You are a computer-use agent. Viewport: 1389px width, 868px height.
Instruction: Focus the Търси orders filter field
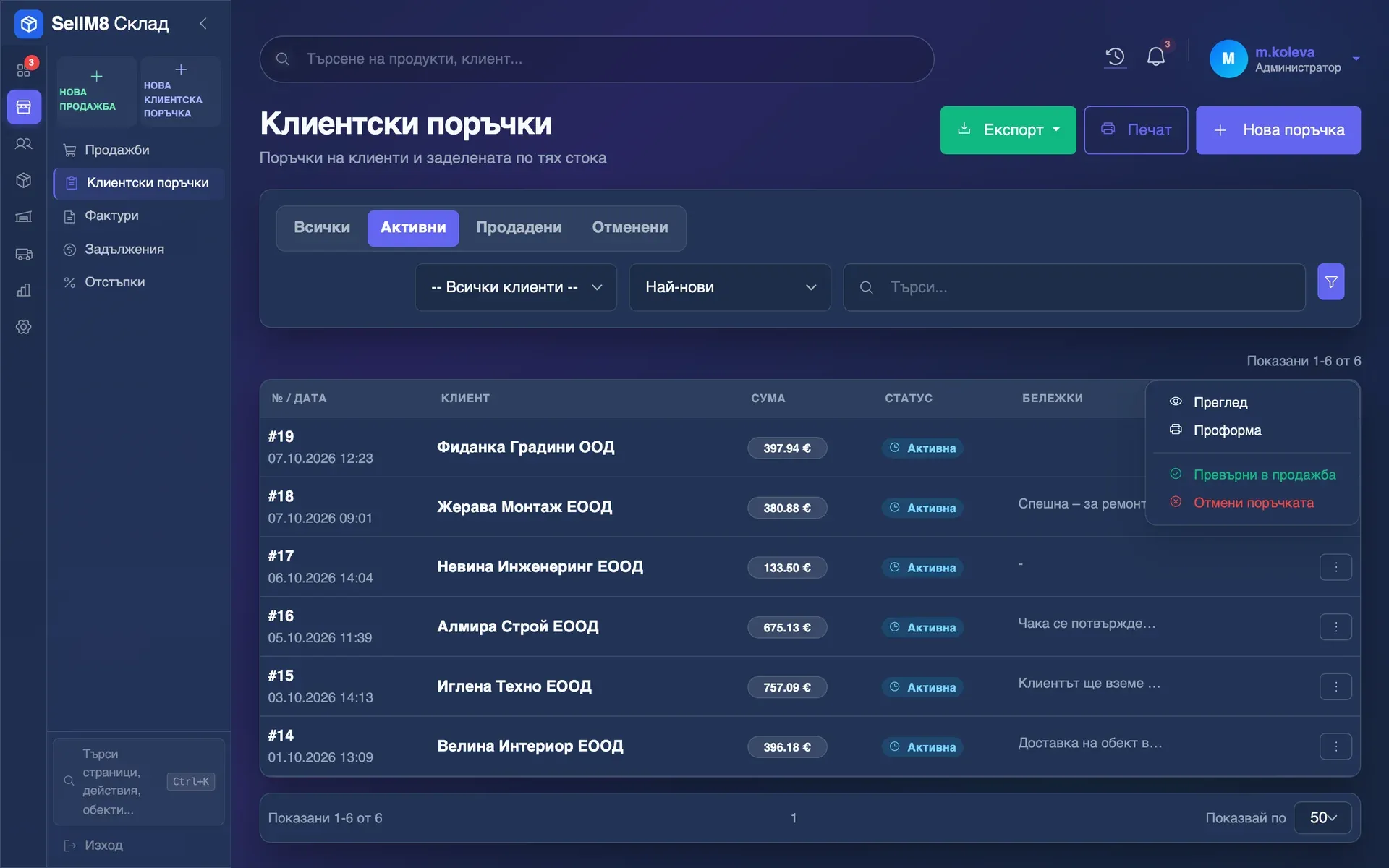tap(1074, 287)
